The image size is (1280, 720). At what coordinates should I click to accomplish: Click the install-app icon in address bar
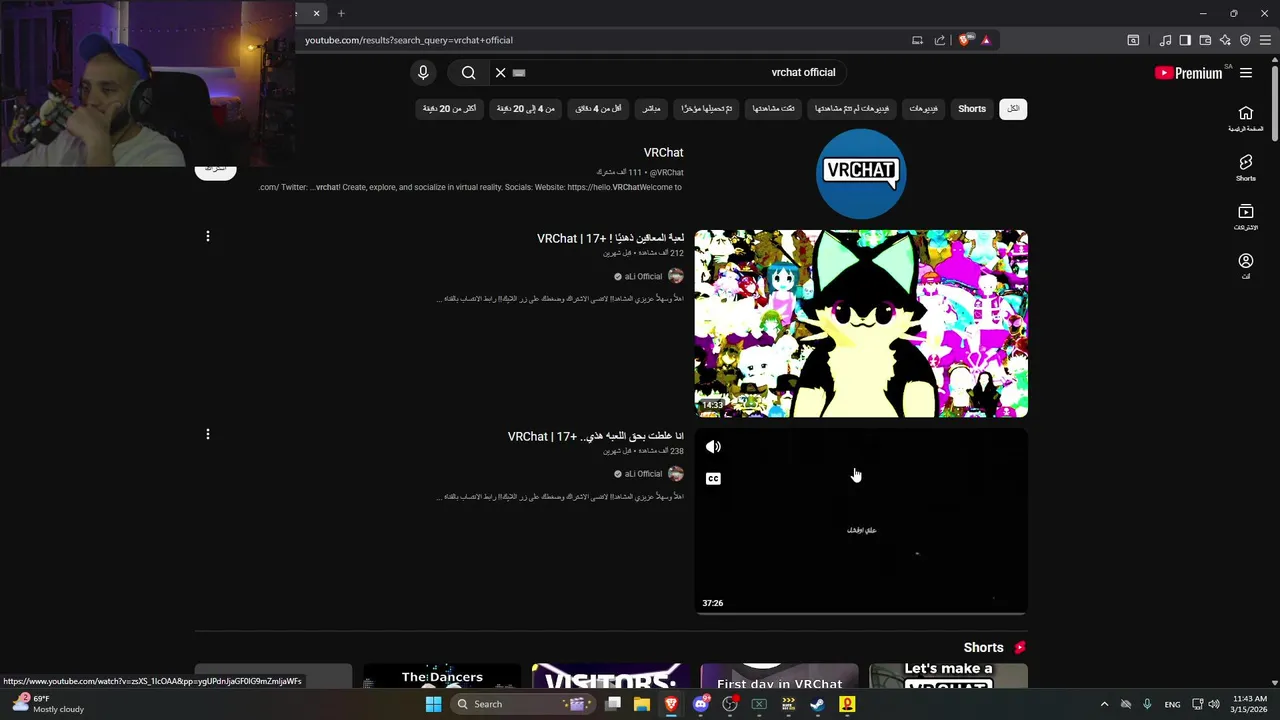pyautogui.click(x=917, y=40)
